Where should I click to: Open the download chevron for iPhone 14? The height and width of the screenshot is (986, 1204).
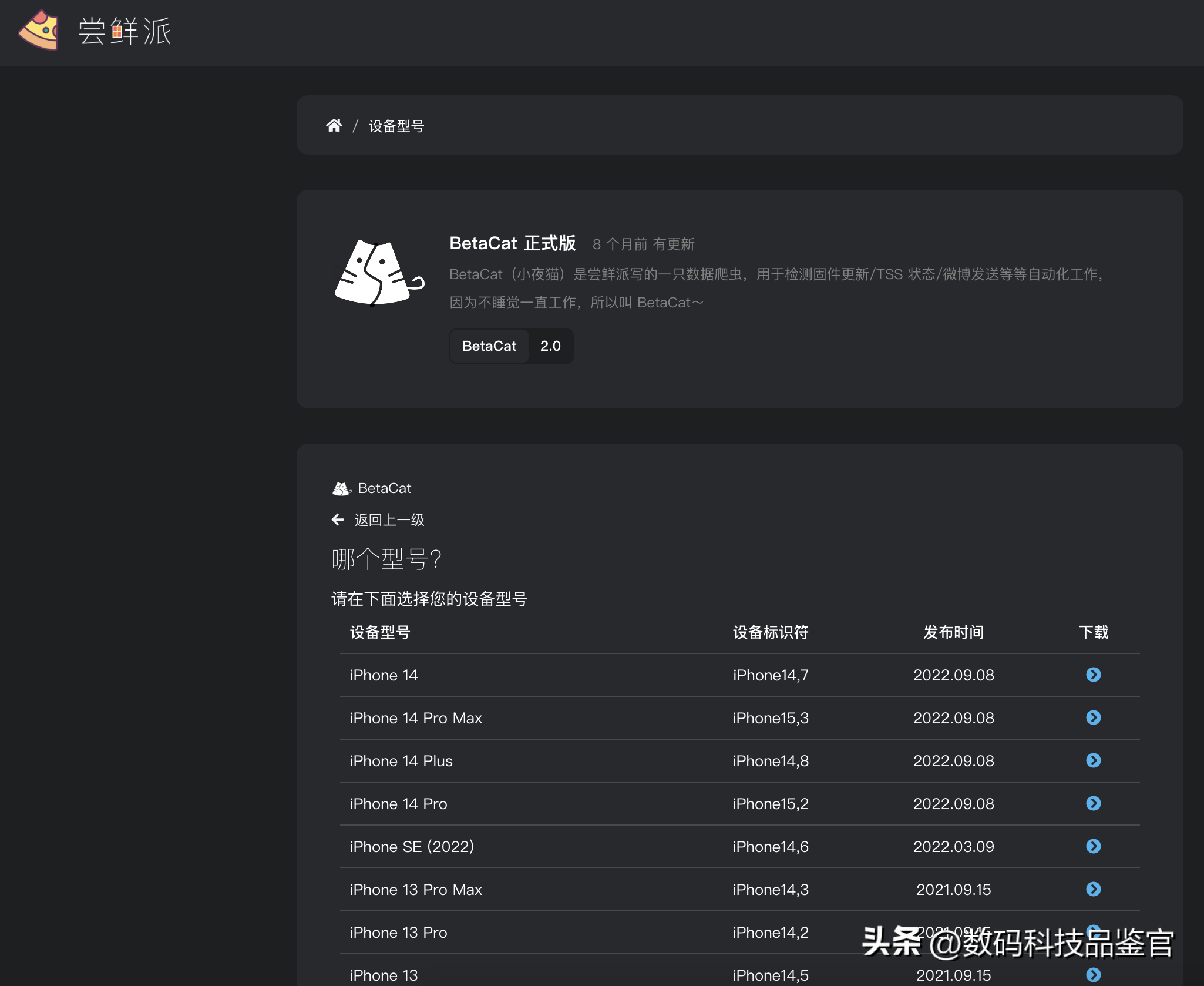click(x=1094, y=675)
